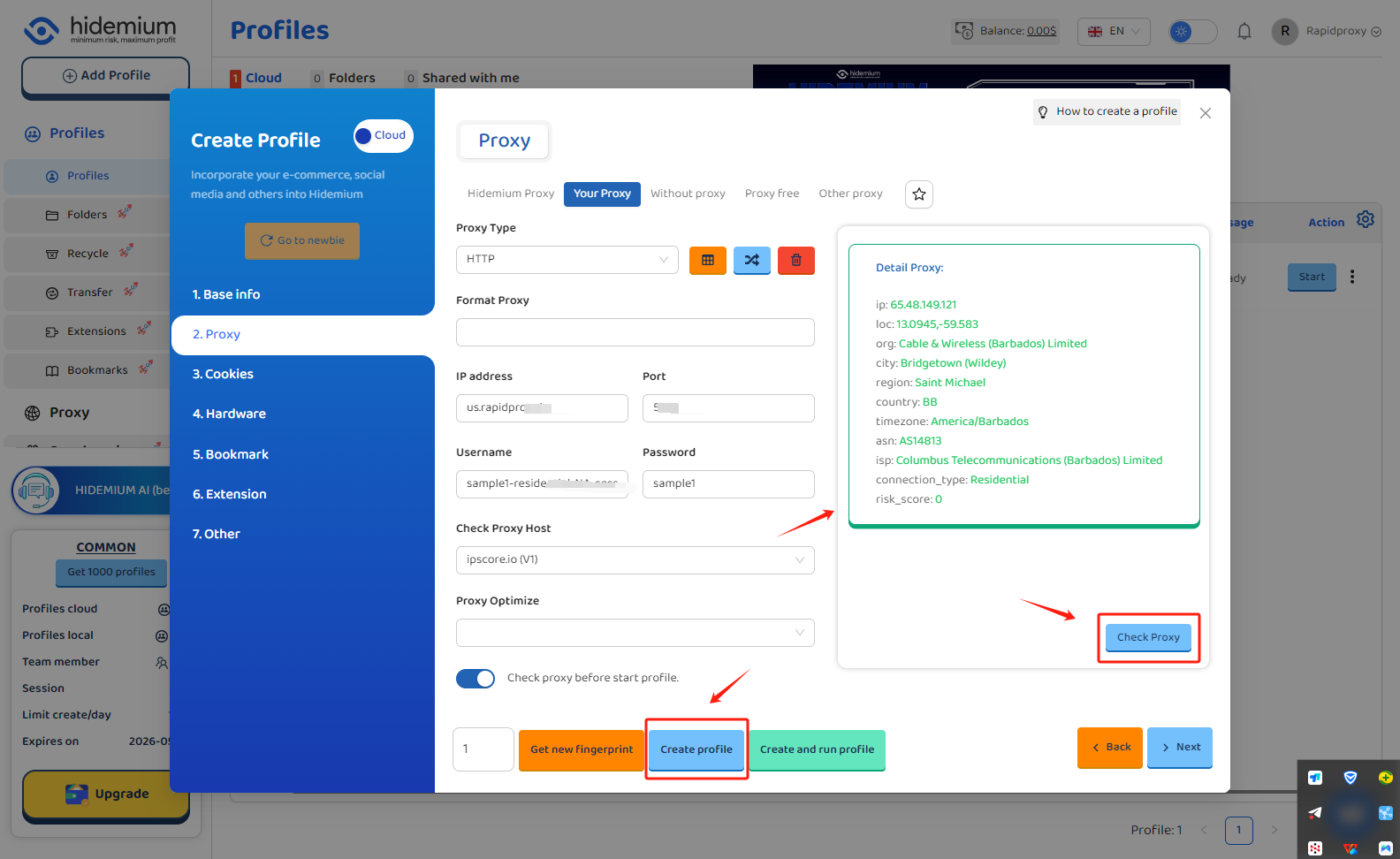Go to previous page with pagination arrow
Image resolution: width=1400 pixels, height=859 pixels.
point(1204,830)
